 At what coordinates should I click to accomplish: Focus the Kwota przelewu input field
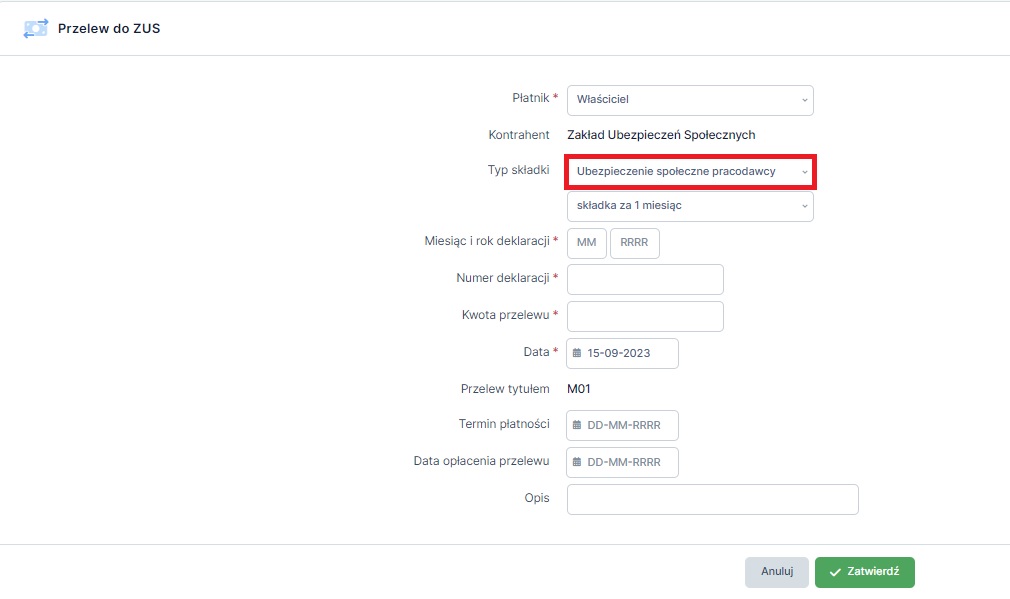click(645, 316)
